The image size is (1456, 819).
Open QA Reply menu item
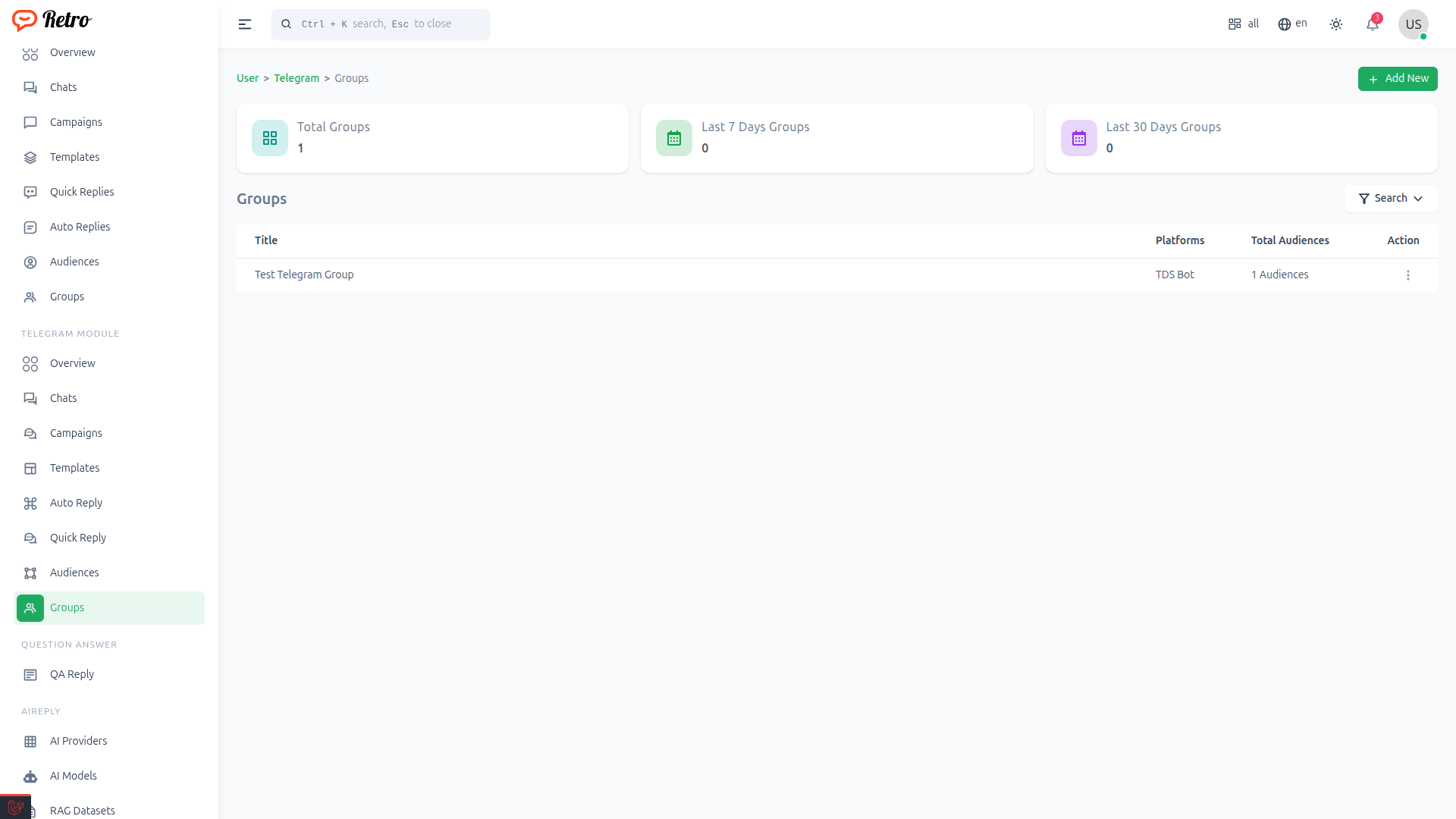click(x=72, y=674)
